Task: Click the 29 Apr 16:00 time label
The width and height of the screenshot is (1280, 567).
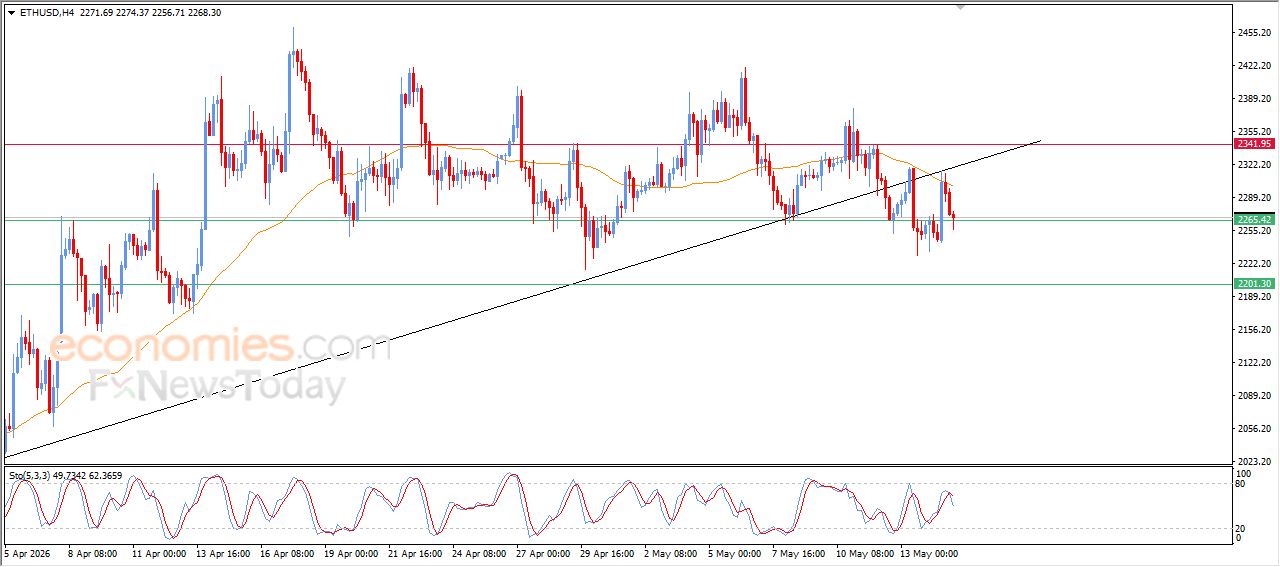Action: tap(609, 552)
